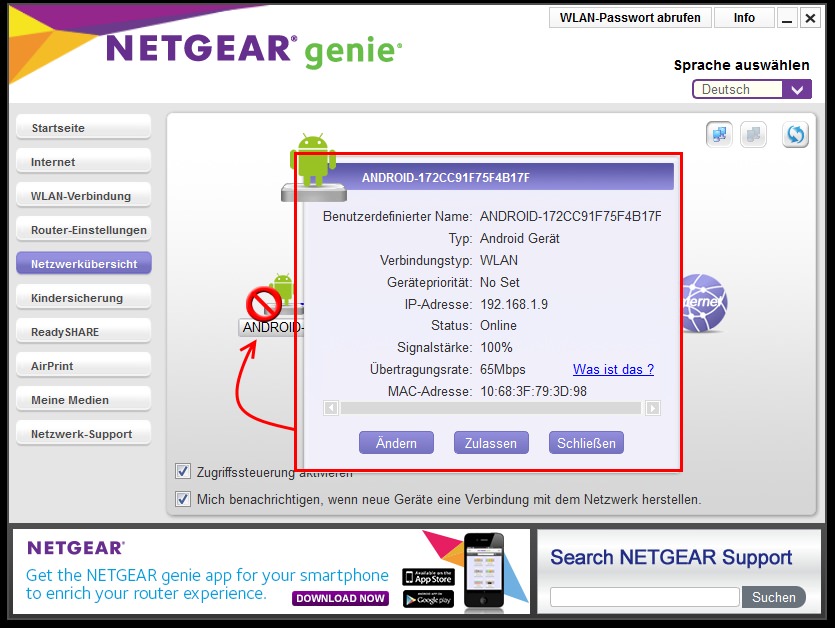The width and height of the screenshot is (835, 628).
Task: Click the Internet globe icon
Action: click(x=705, y=303)
